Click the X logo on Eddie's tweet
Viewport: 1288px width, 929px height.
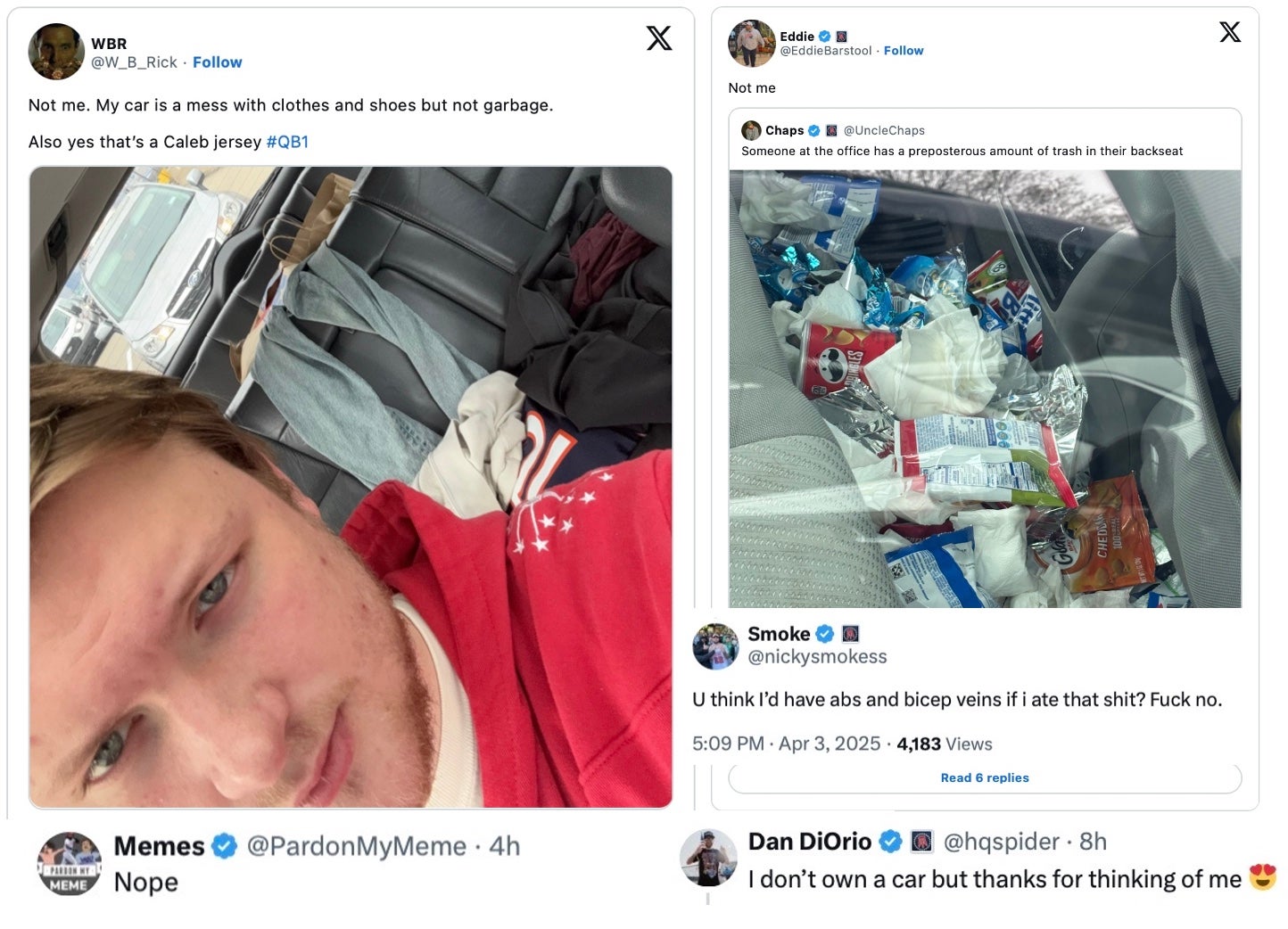pos(1229,32)
